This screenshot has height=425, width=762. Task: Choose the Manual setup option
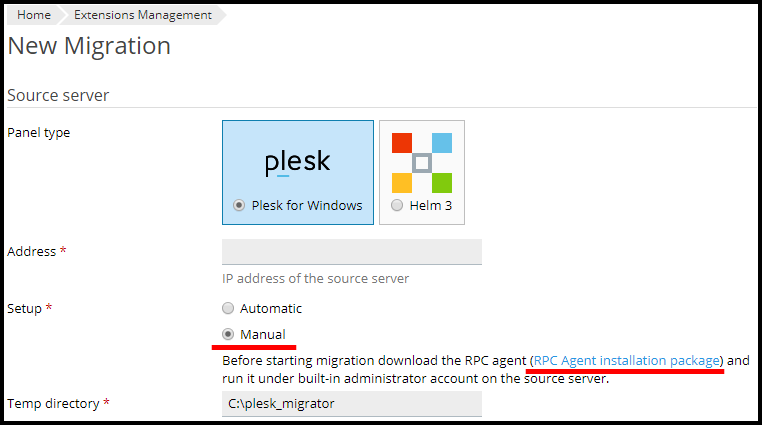pyautogui.click(x=228, y=334)
